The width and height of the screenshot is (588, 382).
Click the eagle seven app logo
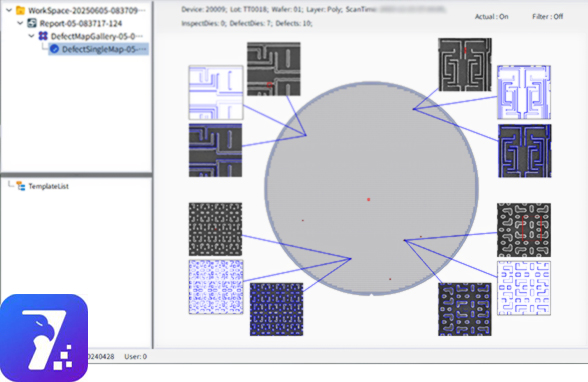click(x=44, y=338)
